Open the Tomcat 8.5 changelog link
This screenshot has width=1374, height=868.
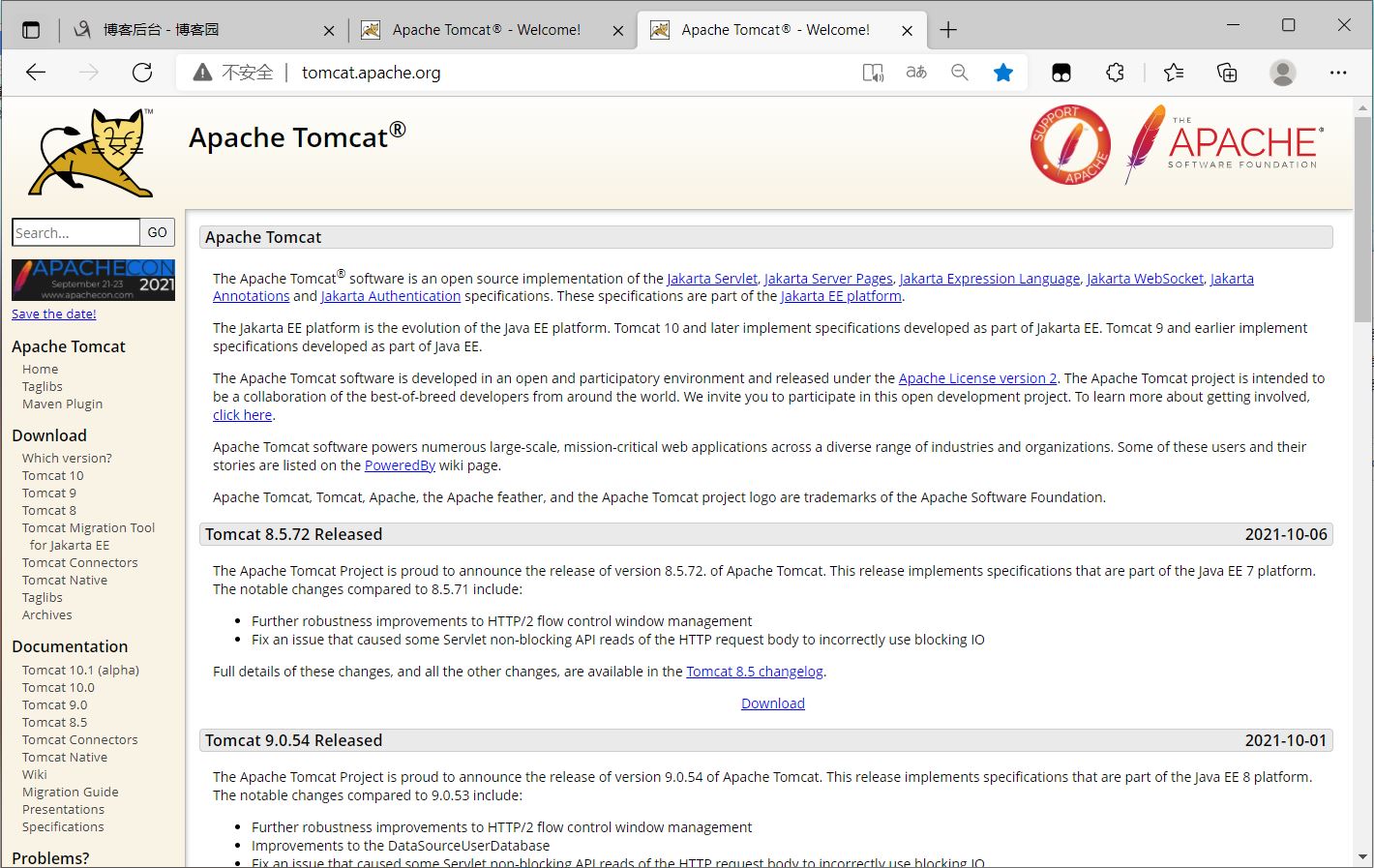click(755, 672)
